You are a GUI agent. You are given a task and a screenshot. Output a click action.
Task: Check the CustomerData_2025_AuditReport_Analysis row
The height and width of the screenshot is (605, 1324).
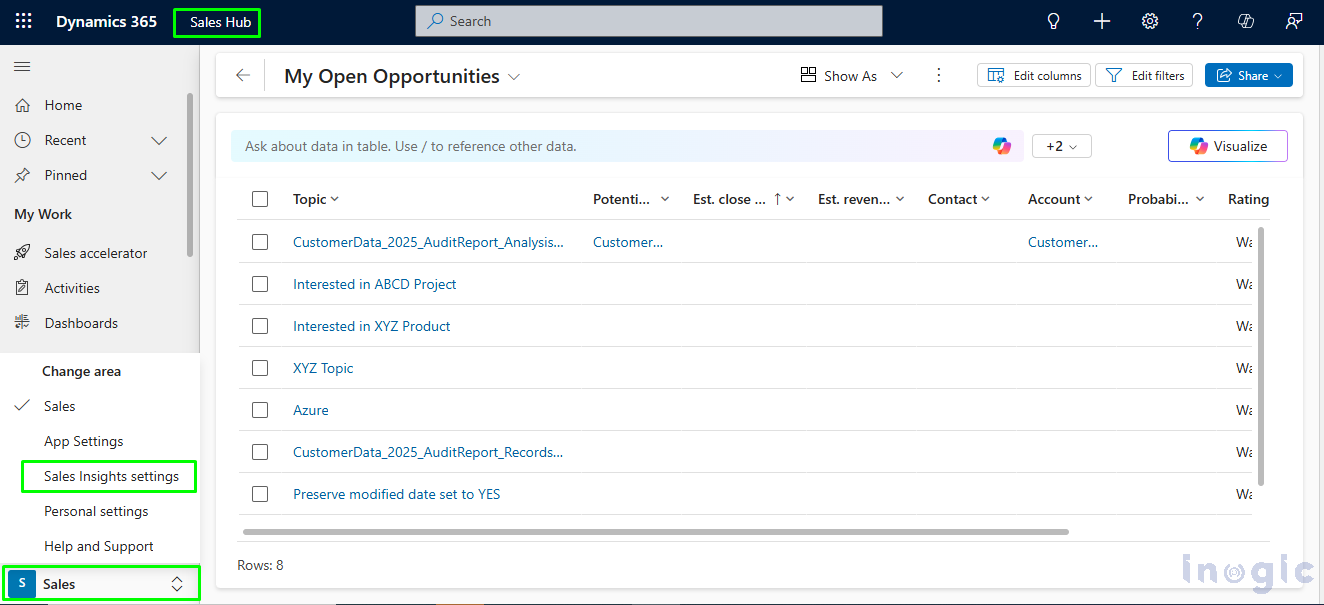260,242
